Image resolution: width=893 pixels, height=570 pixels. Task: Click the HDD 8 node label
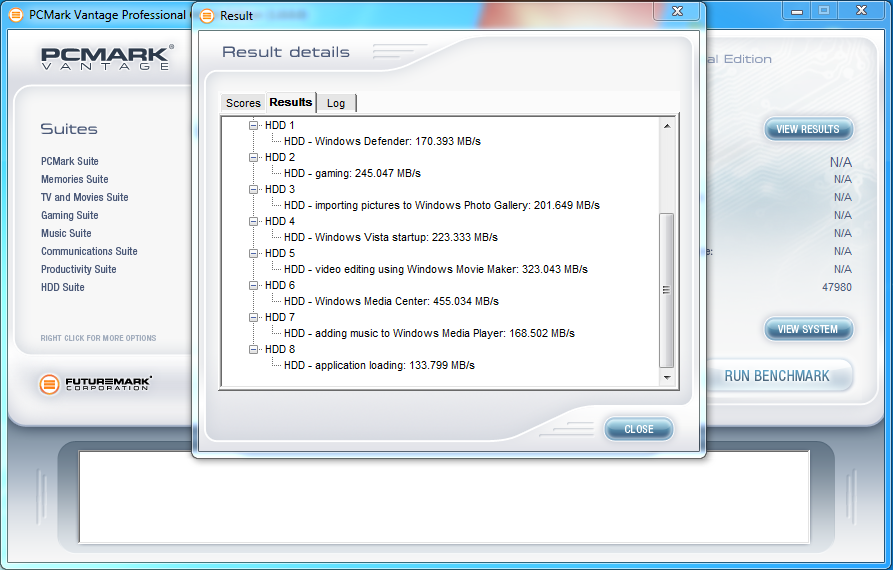coord(280,349)
